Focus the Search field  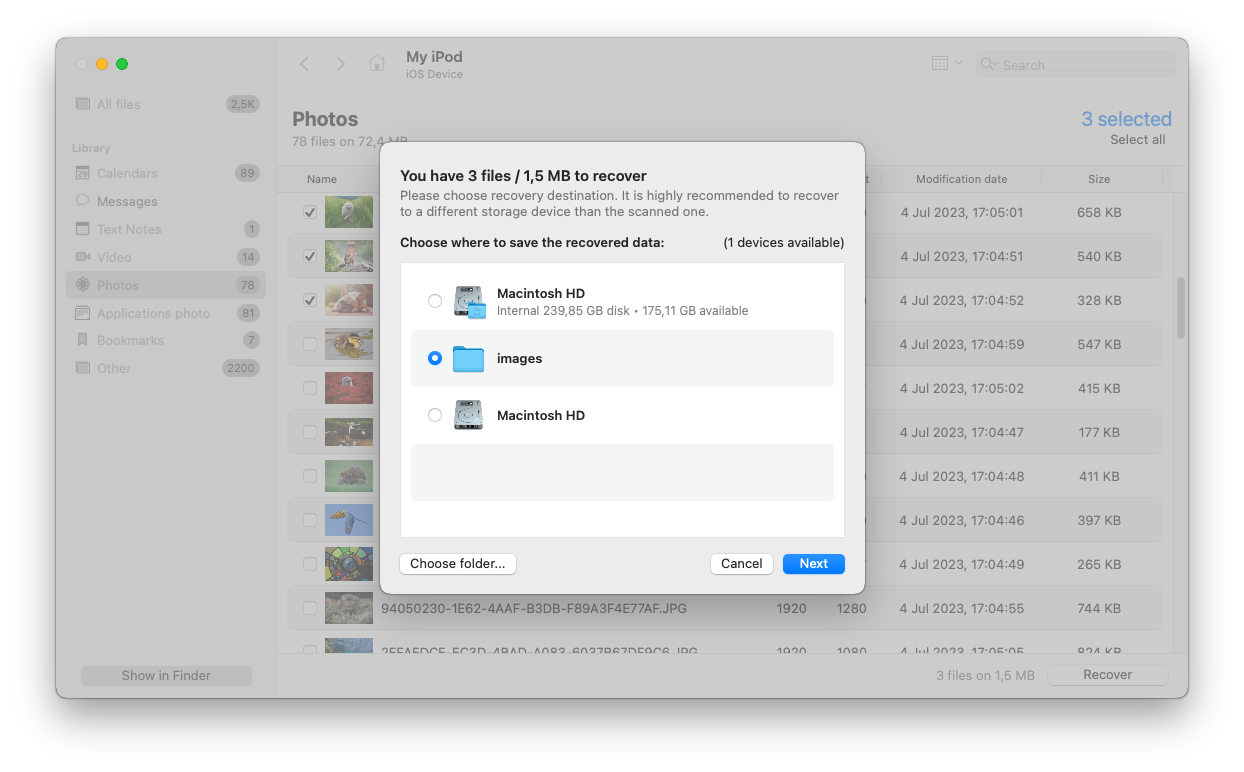point(1076,65)
